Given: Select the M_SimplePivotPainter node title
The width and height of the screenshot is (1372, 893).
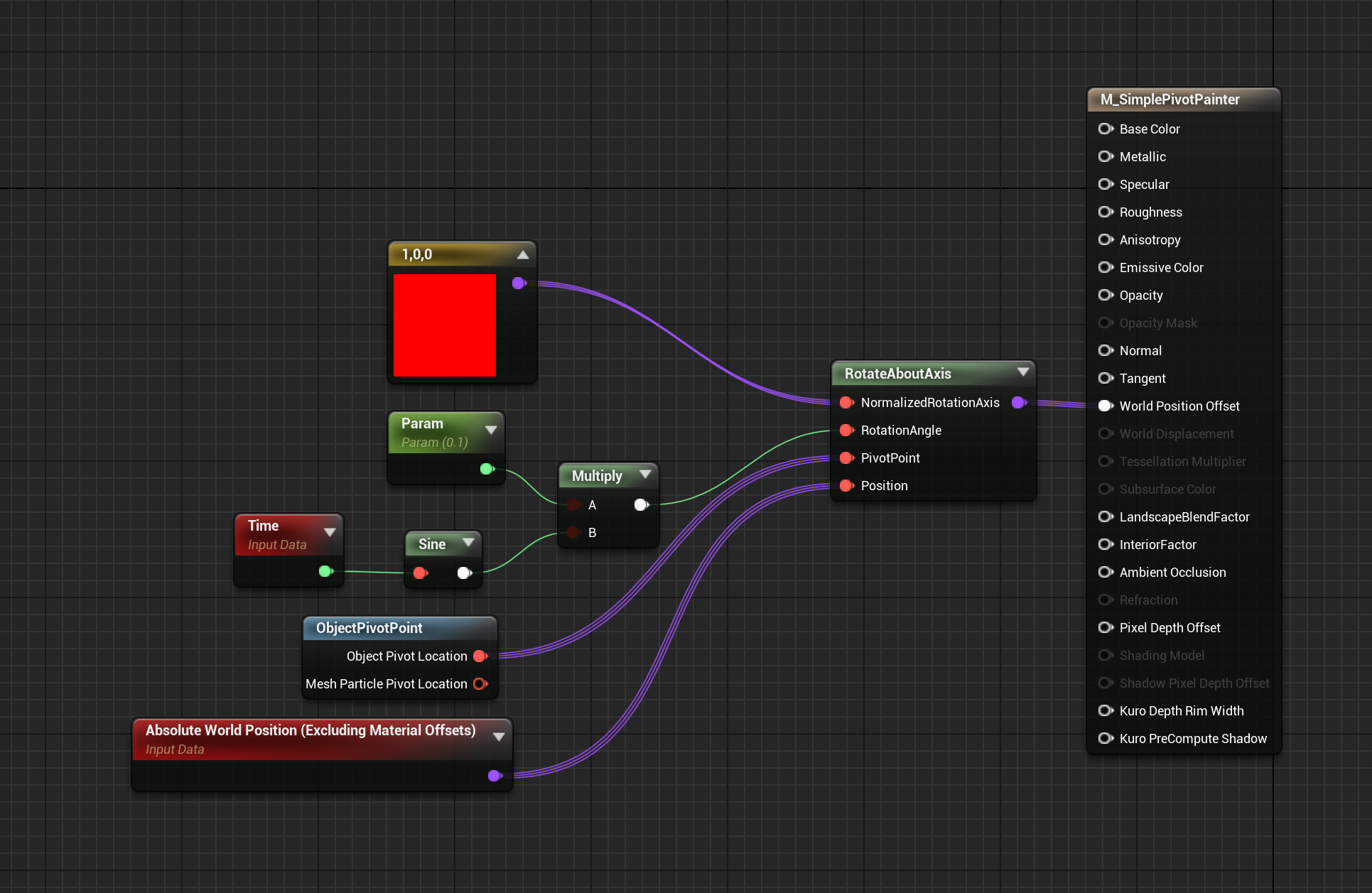Looking at the screenshot, I should coord(1170,99).
